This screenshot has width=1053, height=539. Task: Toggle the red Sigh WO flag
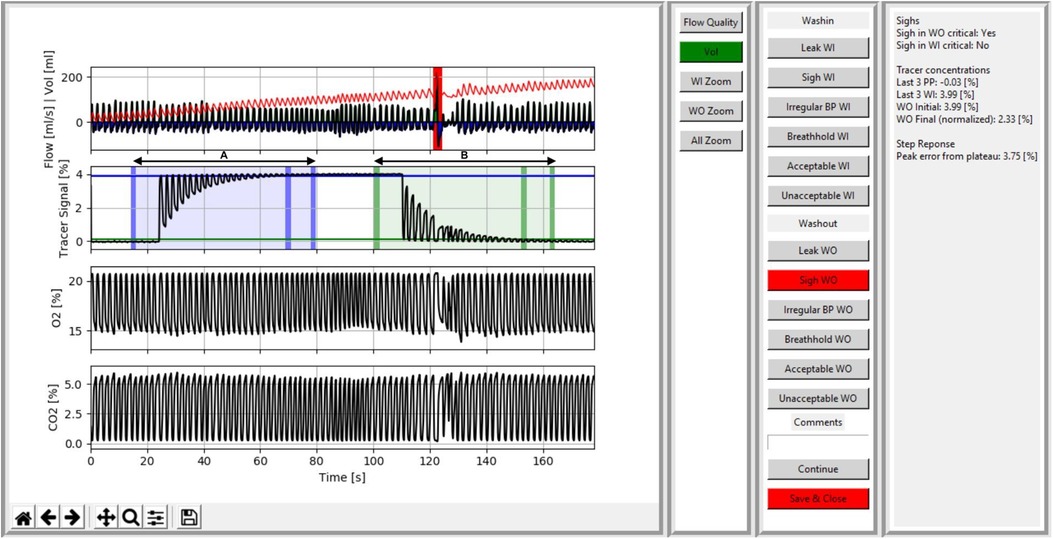818,280
